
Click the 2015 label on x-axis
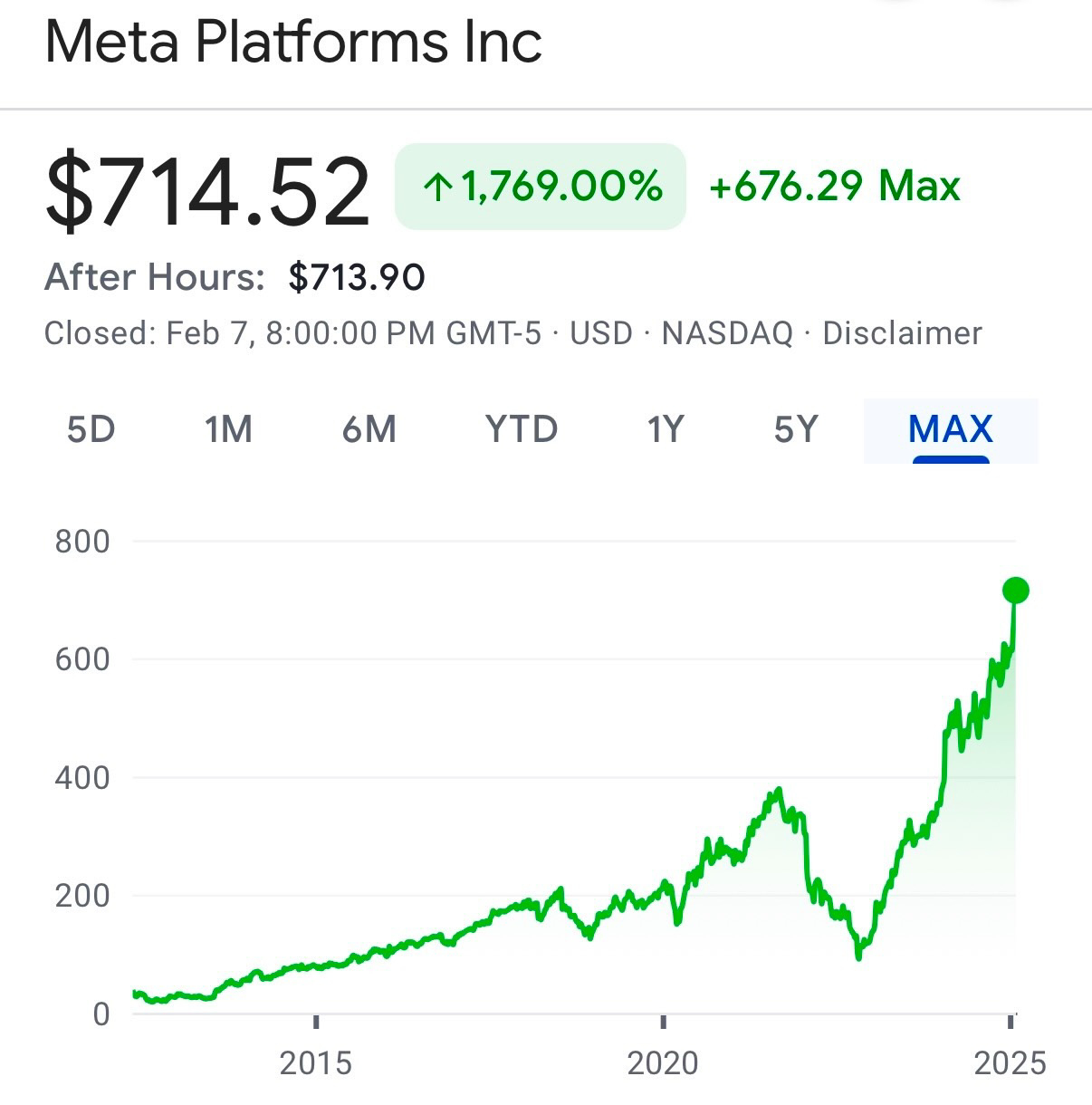[x=315, y=1062]
